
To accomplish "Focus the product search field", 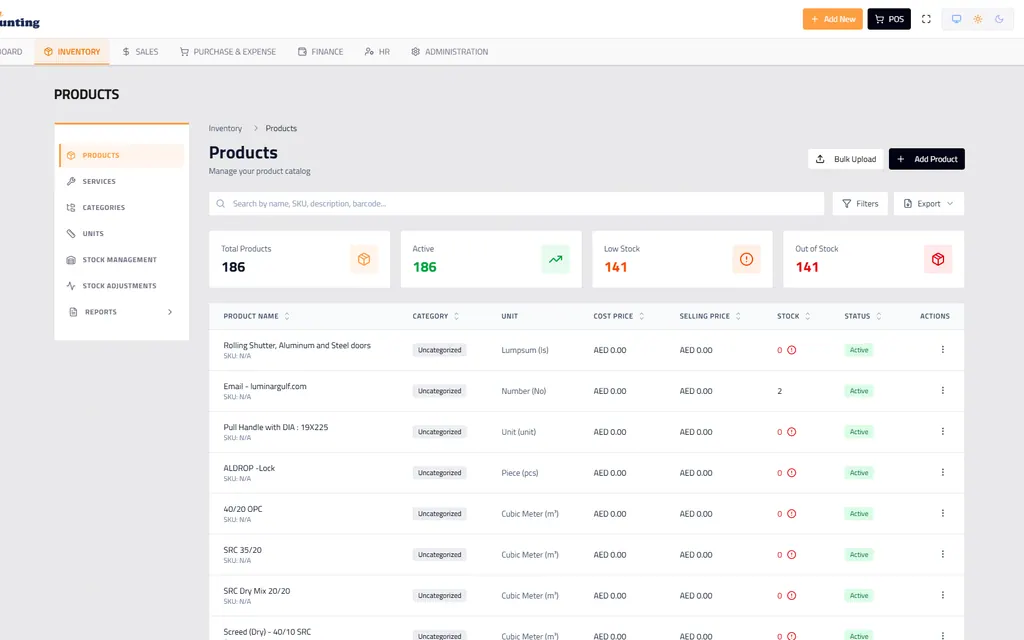I will pos(517,204).
